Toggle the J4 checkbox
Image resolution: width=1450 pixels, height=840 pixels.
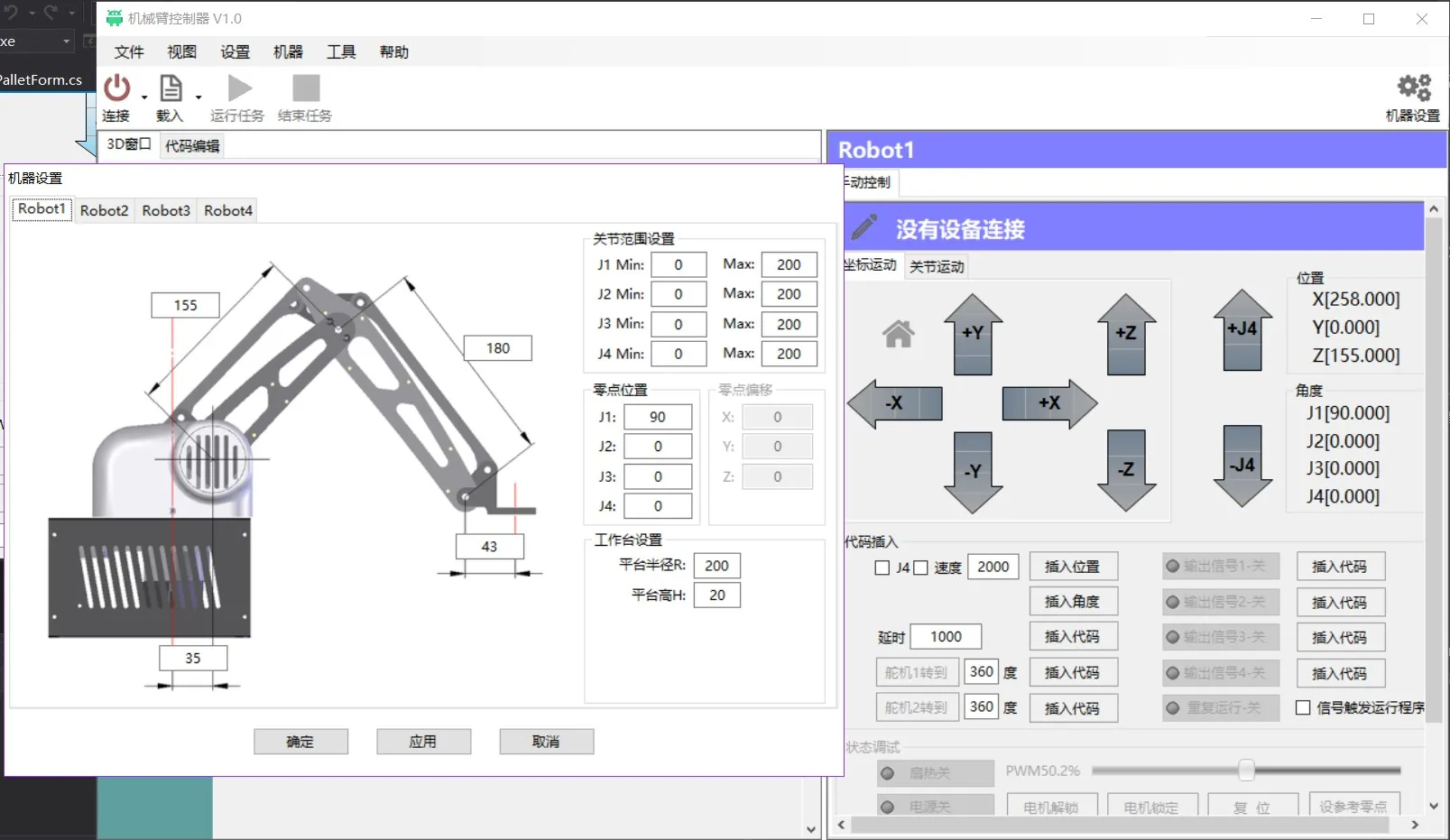(x=882, y=568)
